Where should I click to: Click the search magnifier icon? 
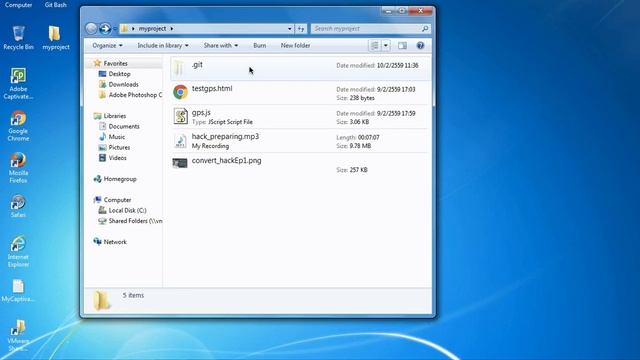pyautogui.click(x=425, y=29)
